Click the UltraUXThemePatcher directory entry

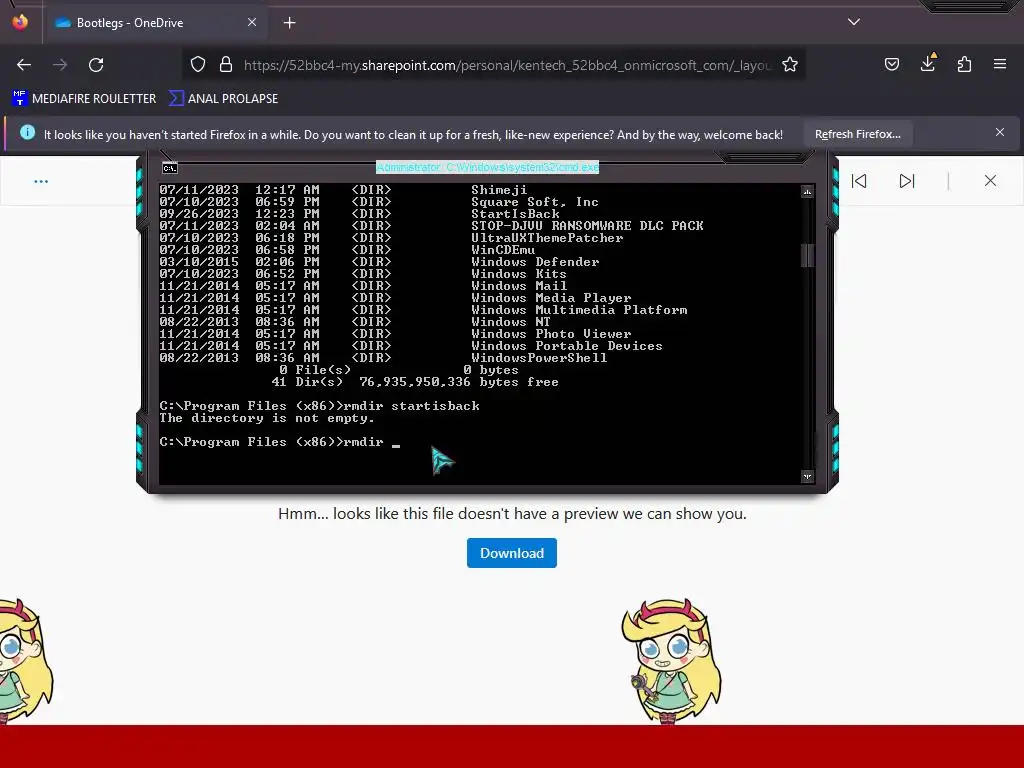pos(547,238)
